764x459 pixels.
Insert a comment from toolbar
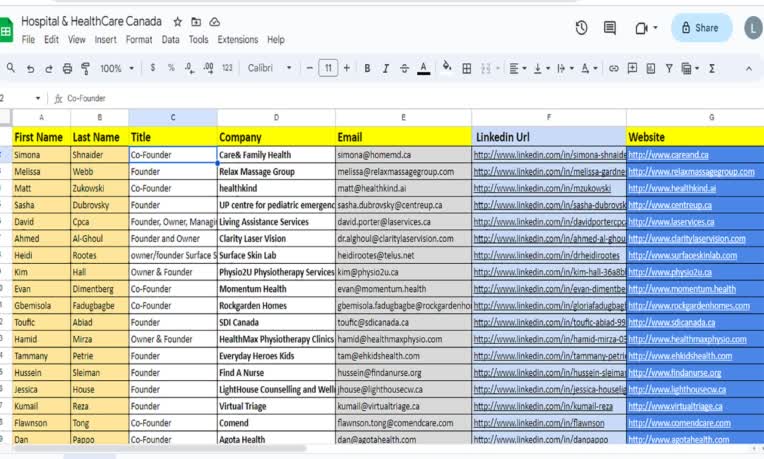pos(632,68)
